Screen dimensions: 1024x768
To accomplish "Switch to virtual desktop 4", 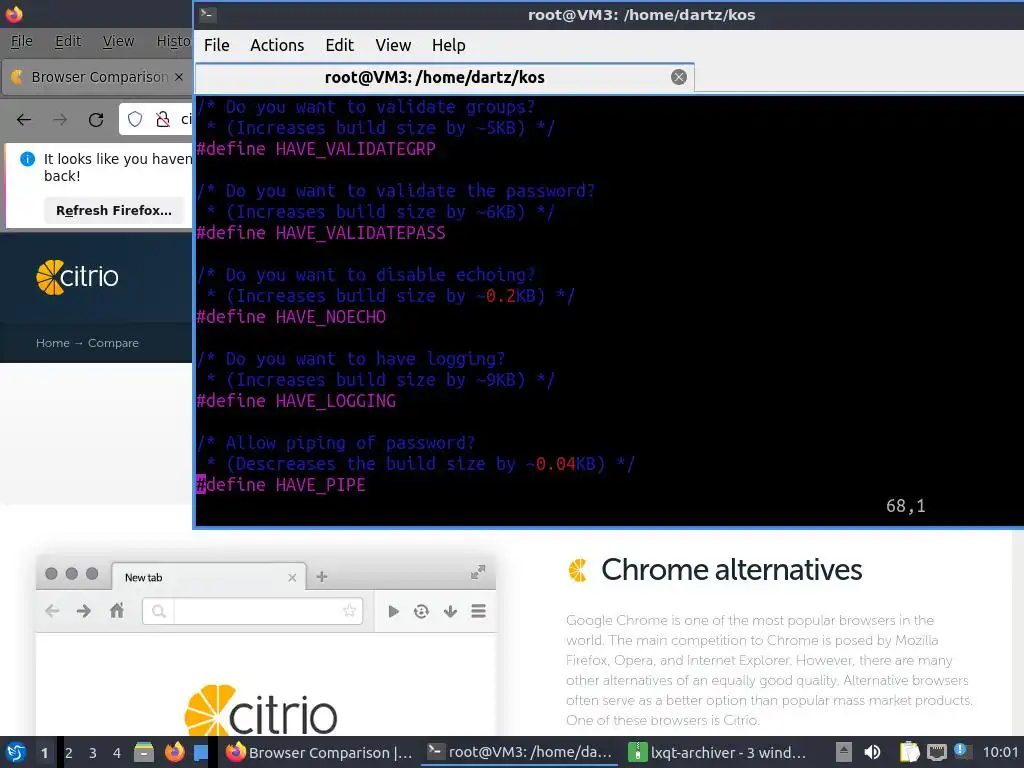I will 117,753.
